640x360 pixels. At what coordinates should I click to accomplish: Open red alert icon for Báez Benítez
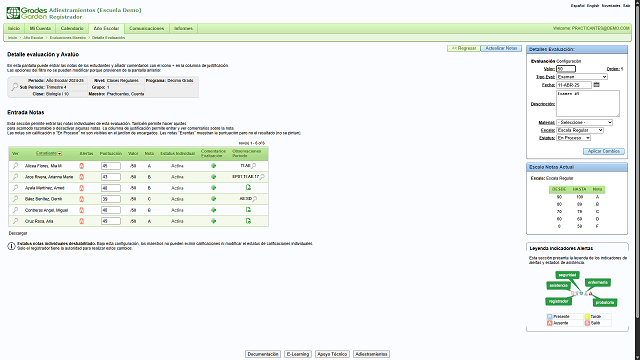click(81, 199)
